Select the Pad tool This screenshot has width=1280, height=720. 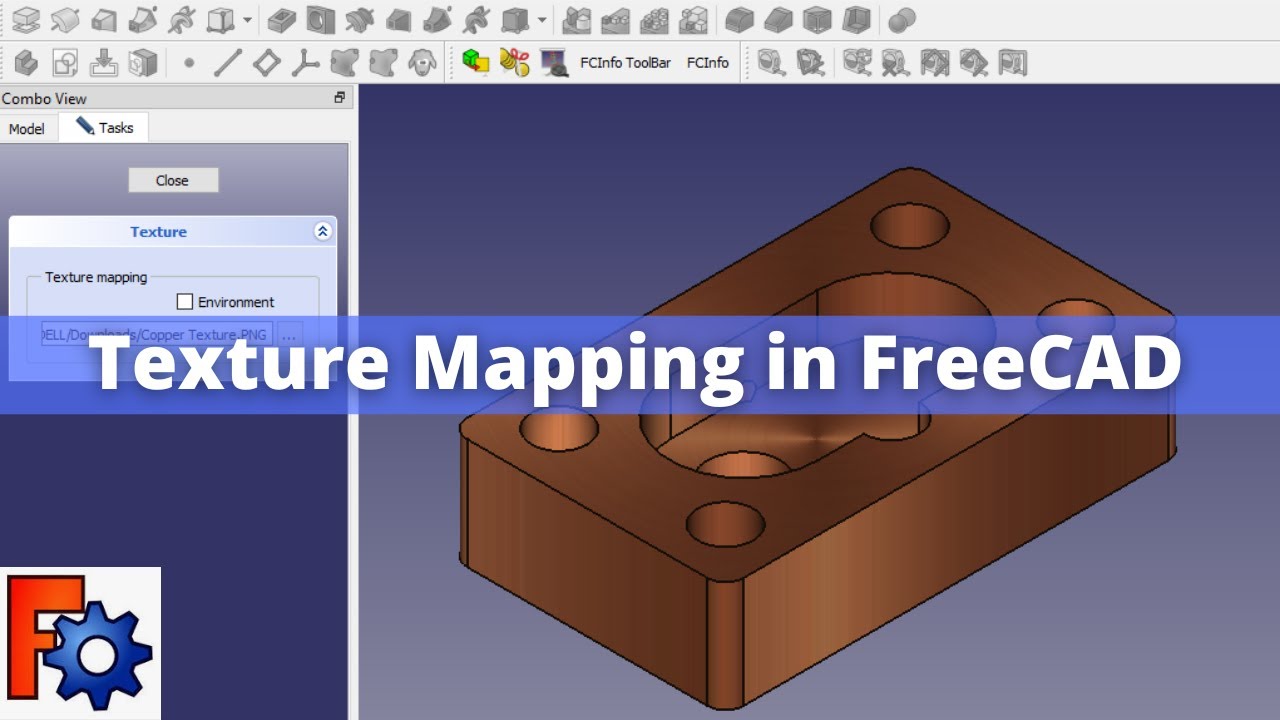pos(26,19)
